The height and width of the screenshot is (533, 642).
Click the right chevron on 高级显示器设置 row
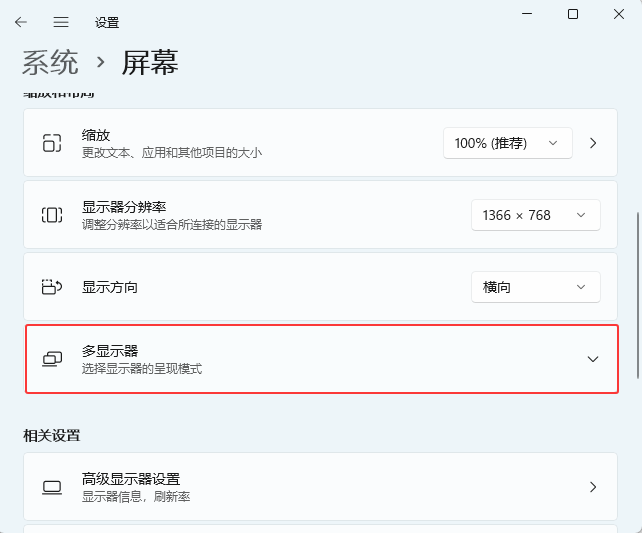(x=593, y=487)
